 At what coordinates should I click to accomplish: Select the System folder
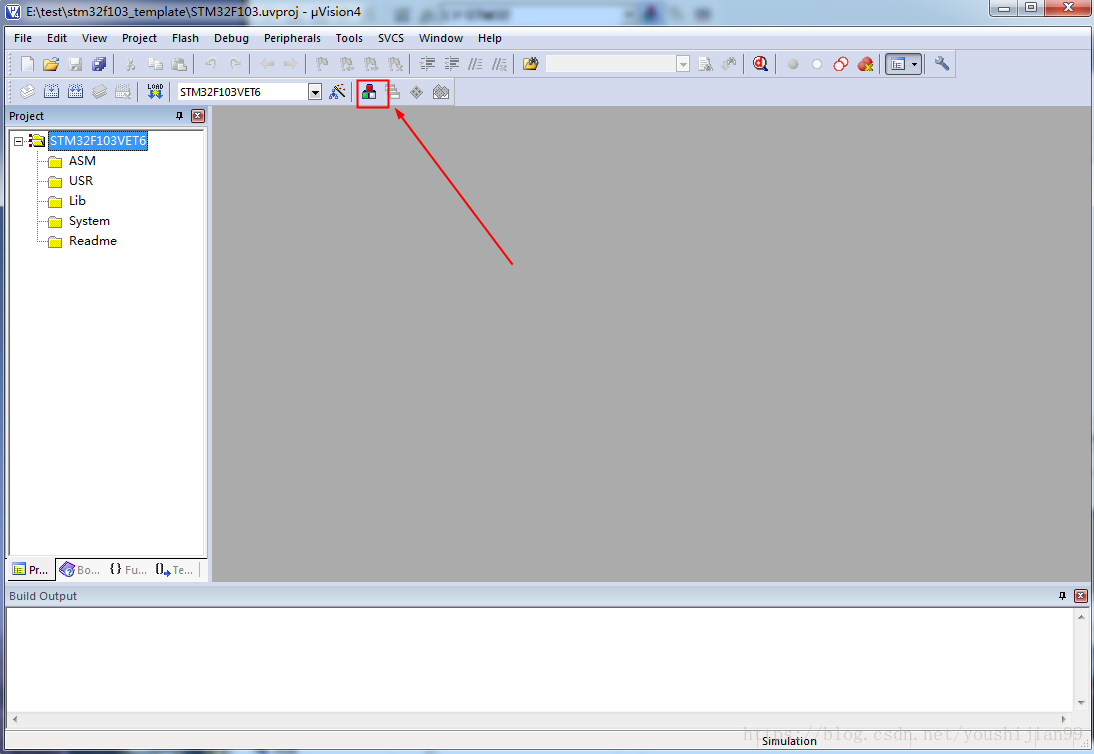pos(89,221)
